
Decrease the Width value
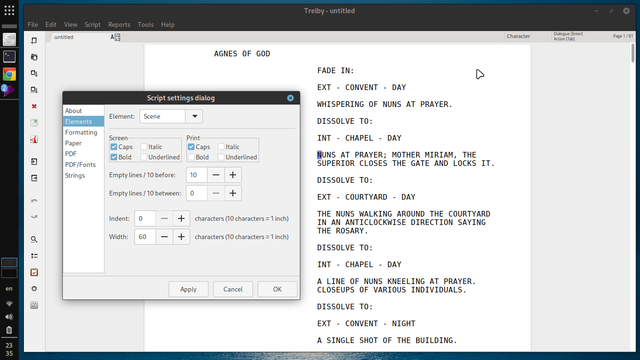click(x=164, y=237)
